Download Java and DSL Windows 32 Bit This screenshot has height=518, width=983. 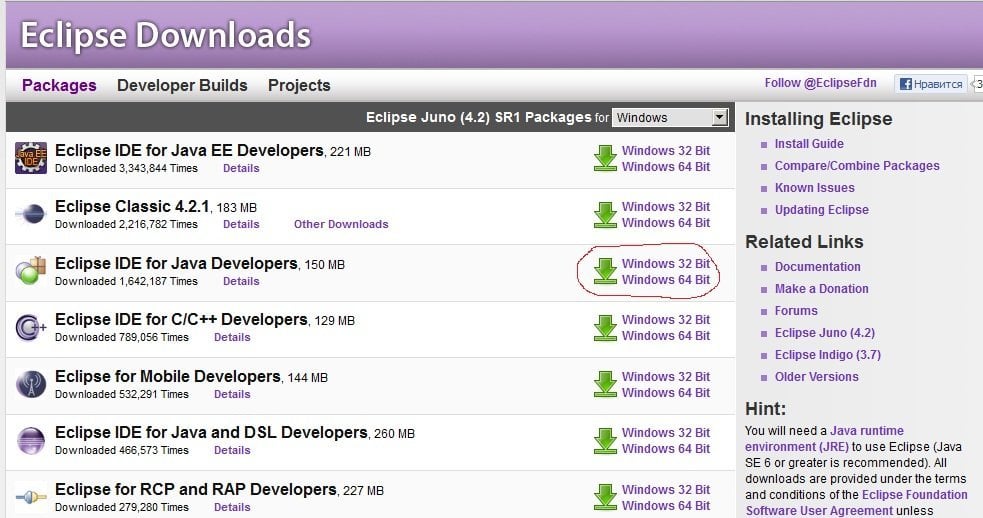(666, 433)
